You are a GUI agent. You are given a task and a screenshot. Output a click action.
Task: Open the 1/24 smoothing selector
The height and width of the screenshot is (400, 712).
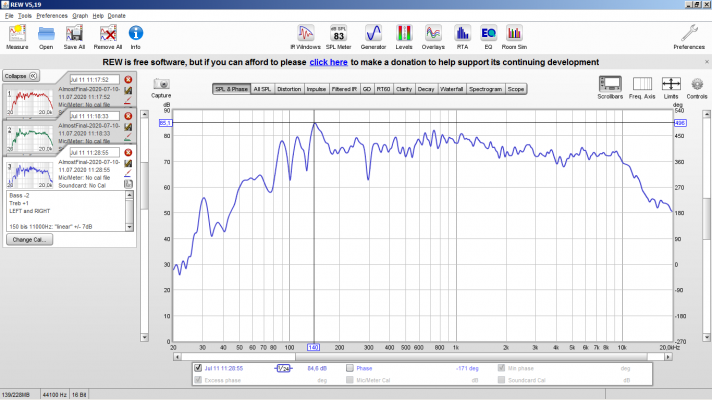point(283,368)
